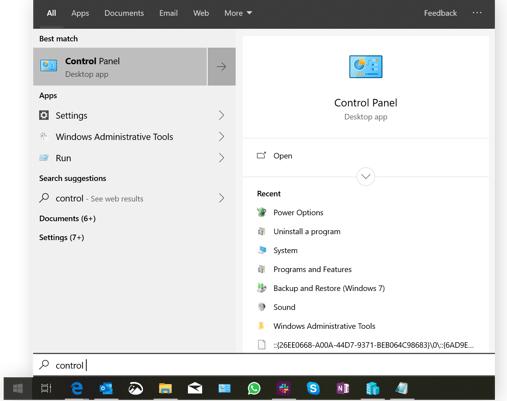The width and height of the screenshot is (507, 401).
Task: Expand Windows Administrative Tools result chevron
Action: click(x=221, y=137)
